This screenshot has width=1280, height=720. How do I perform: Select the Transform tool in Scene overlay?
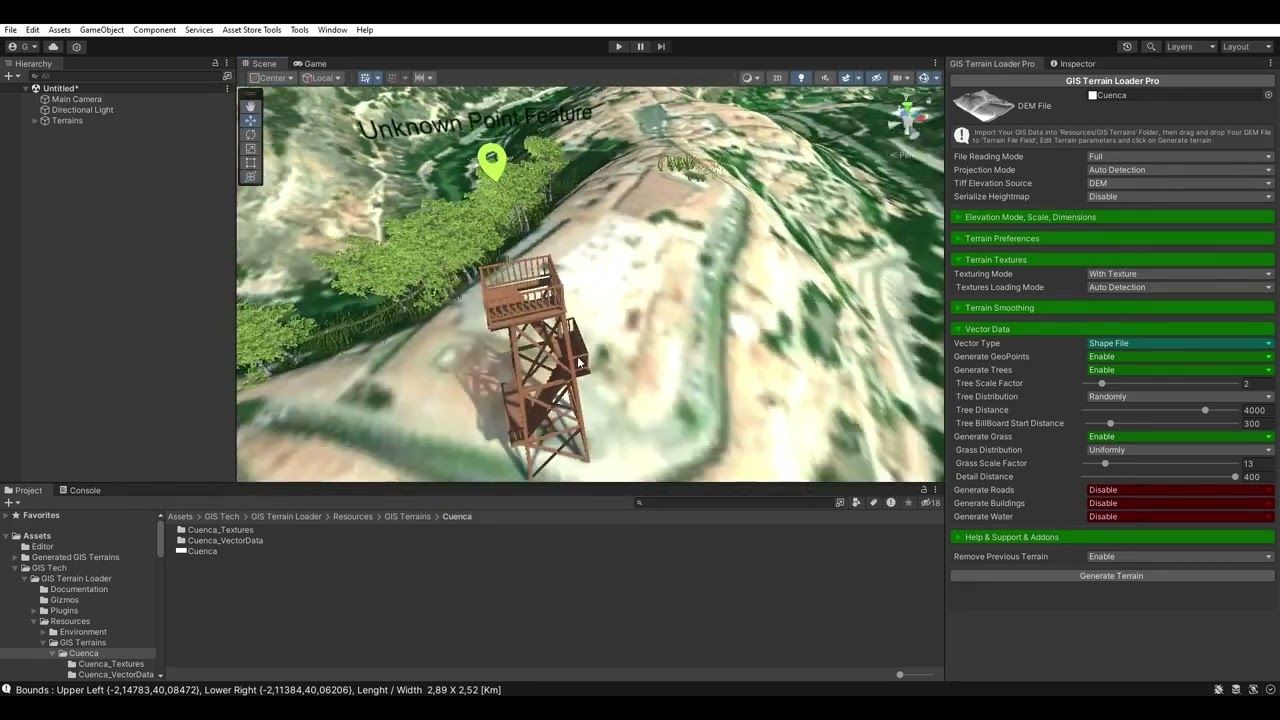click(x=250, y=176)
